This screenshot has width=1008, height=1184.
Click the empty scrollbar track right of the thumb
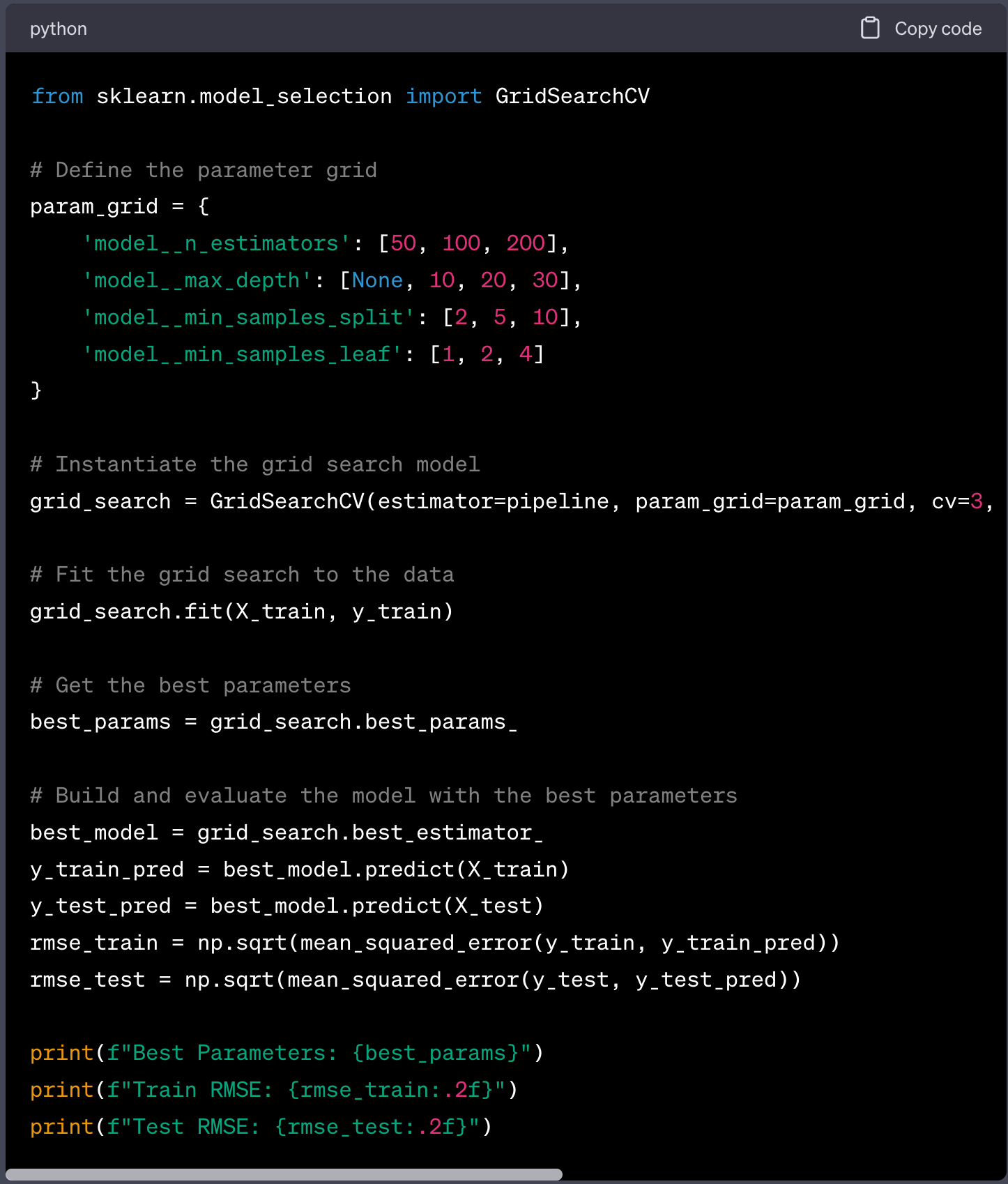click(x=782, y=1174)
